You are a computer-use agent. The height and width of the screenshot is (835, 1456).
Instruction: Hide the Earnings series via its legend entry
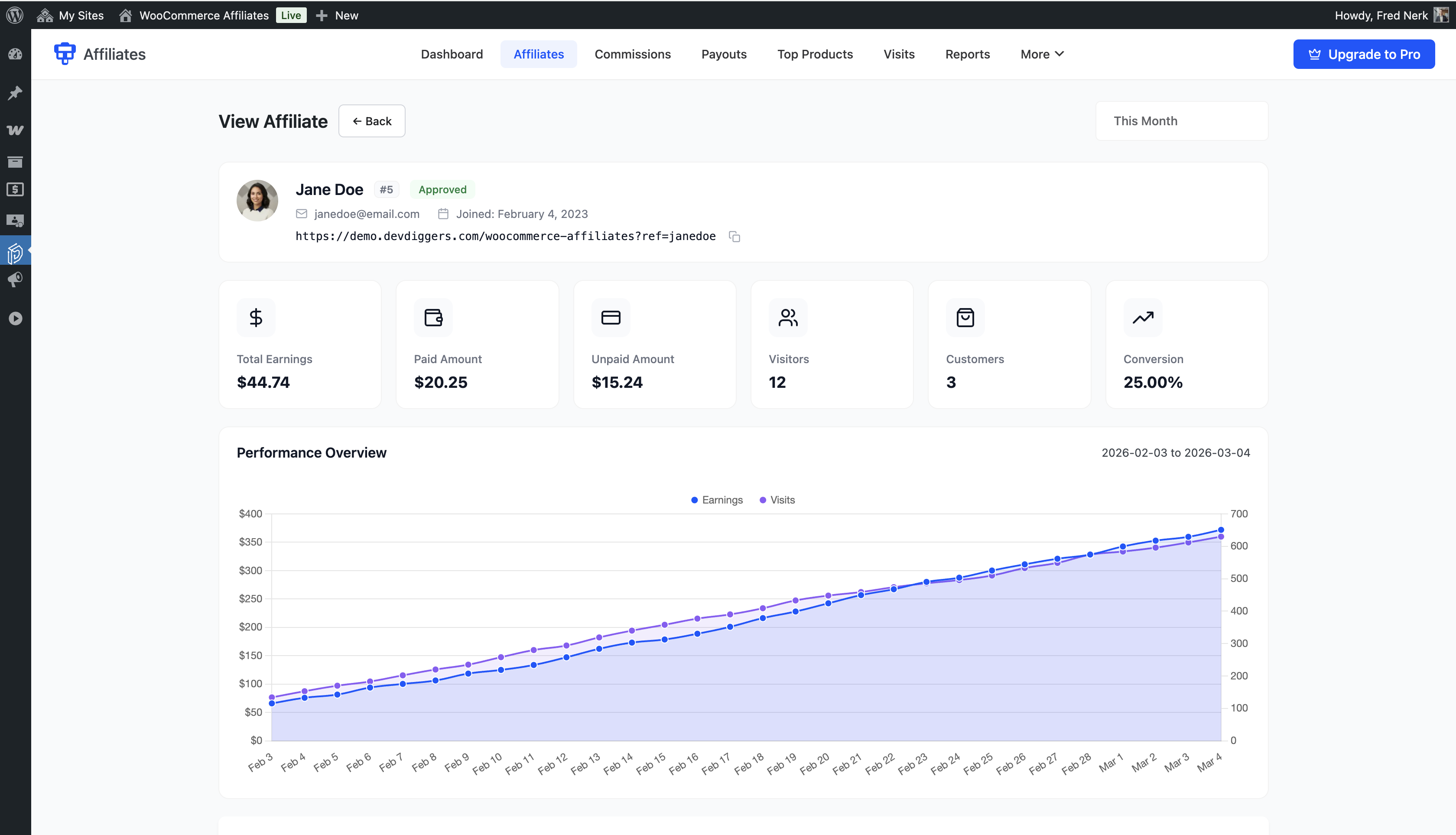[x=716, y=500]
